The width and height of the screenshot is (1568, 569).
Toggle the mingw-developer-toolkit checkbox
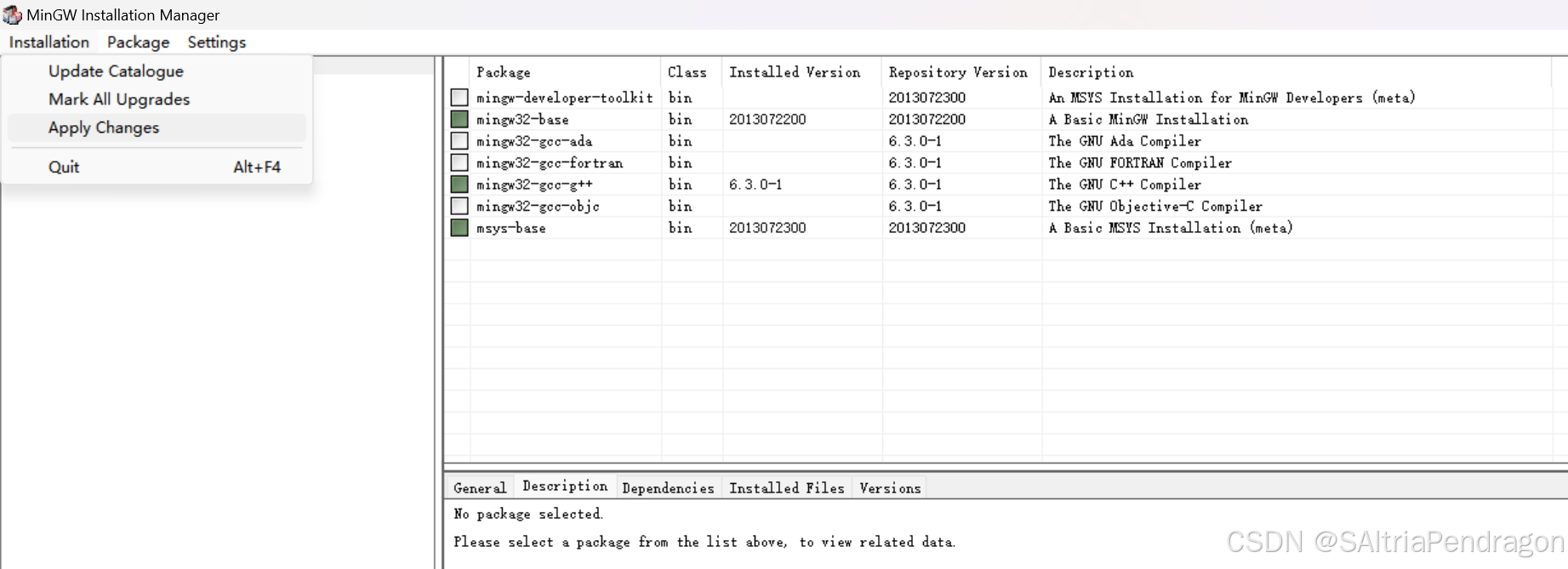click(x=459, y=98)
